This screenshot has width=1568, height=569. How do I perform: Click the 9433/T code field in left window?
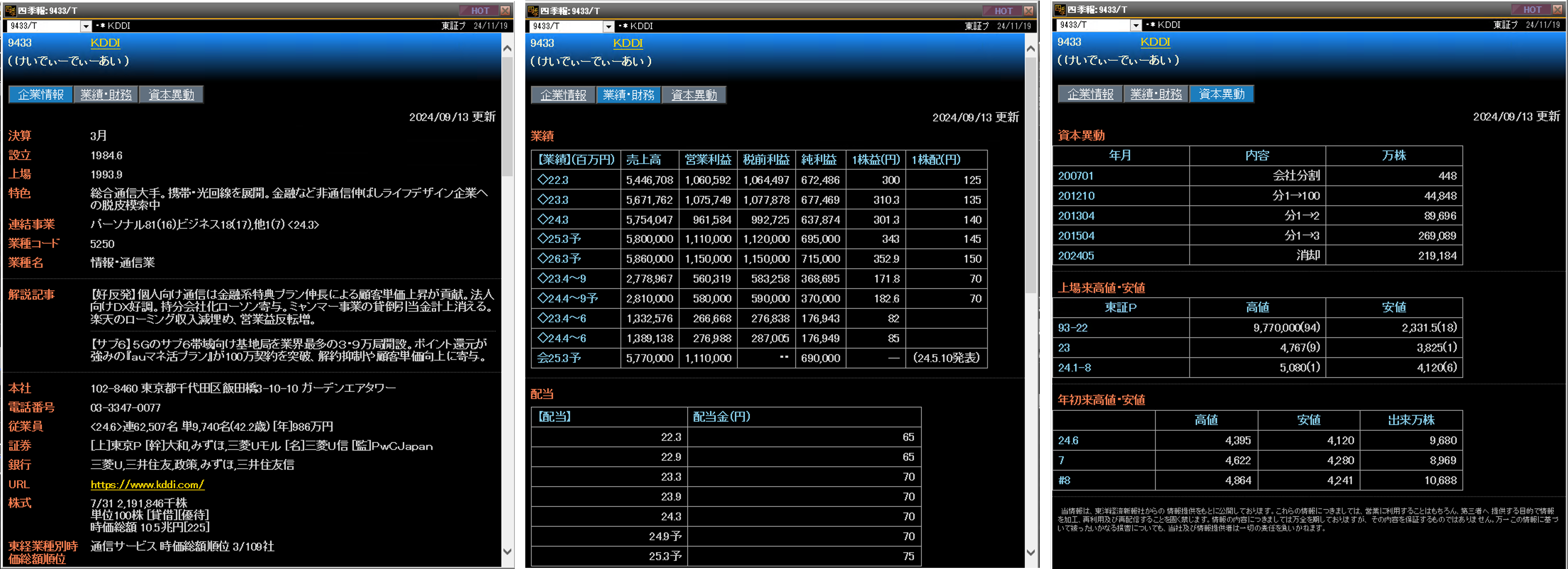point(43,26)
